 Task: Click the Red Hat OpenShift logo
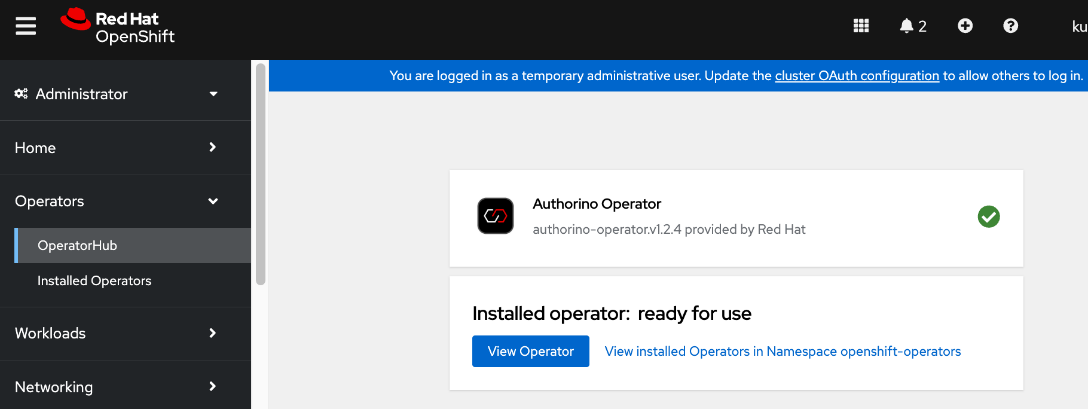(117, 27)
